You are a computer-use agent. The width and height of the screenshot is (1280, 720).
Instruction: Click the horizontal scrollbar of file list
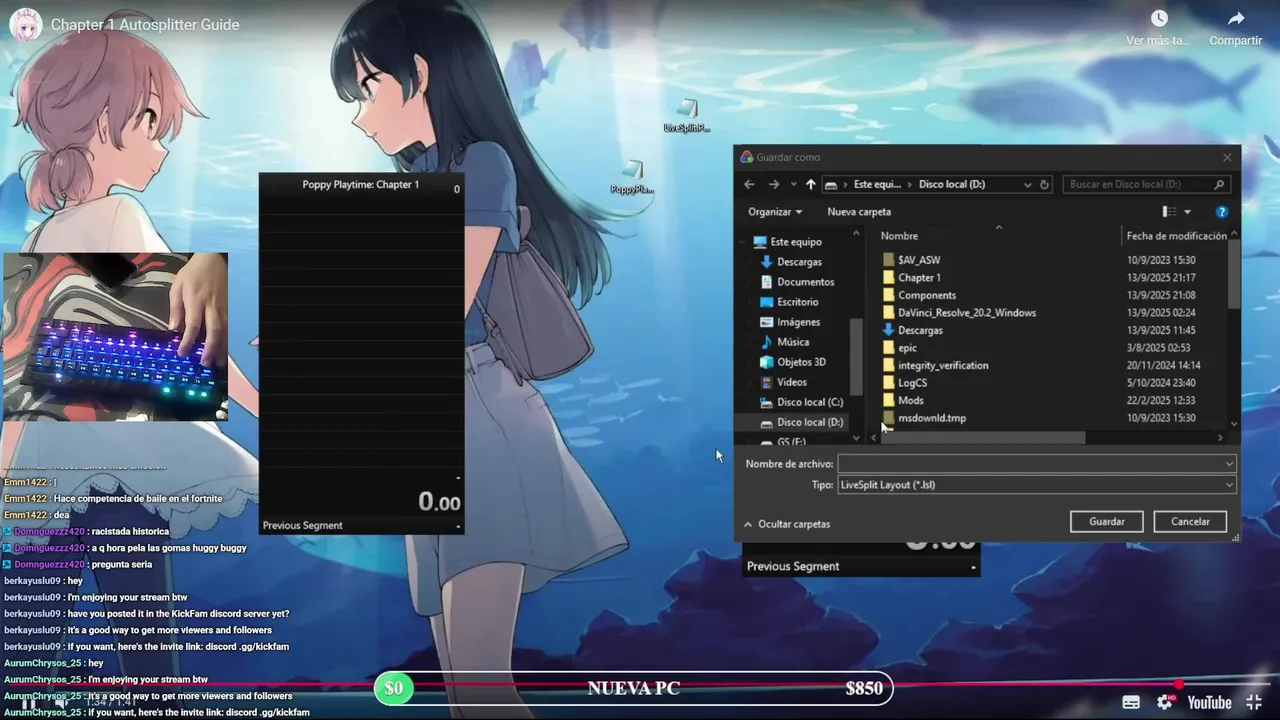point(983,438)
